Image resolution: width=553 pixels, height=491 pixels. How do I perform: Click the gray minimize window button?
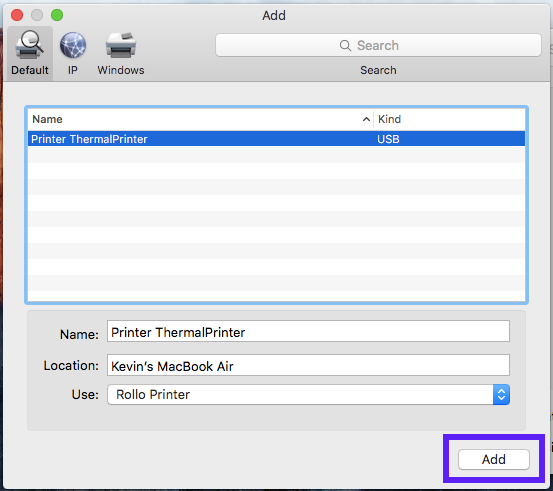[x=37, y=15]
